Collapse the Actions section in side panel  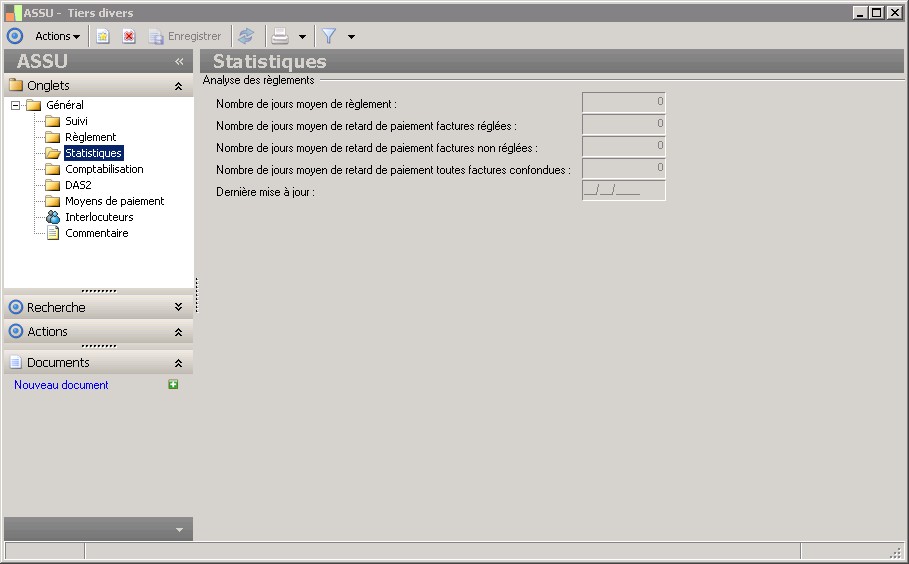tap(179, 332)
